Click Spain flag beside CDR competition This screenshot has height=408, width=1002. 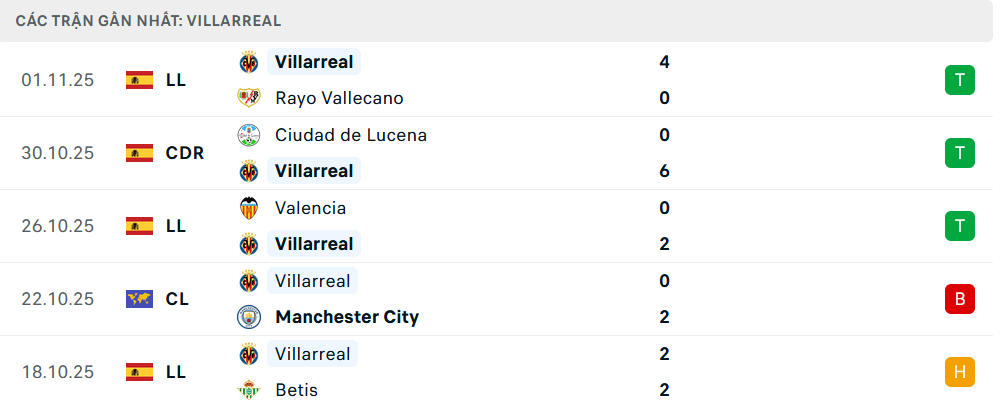[139, 153]
